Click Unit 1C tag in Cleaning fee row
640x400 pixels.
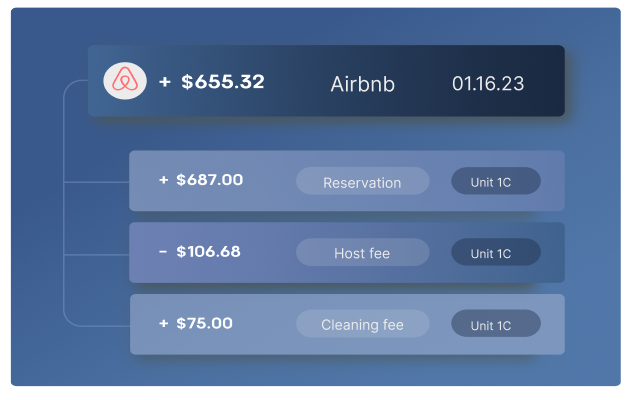click(x=495, y=324)
